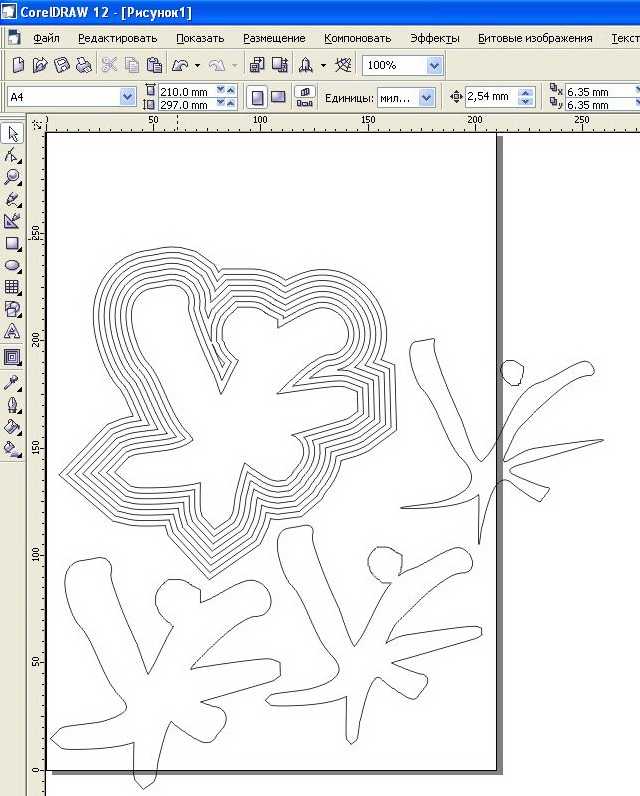Select the Smart drawing tool
This screenshot has width=640, height=796.
tap(12, 221)
